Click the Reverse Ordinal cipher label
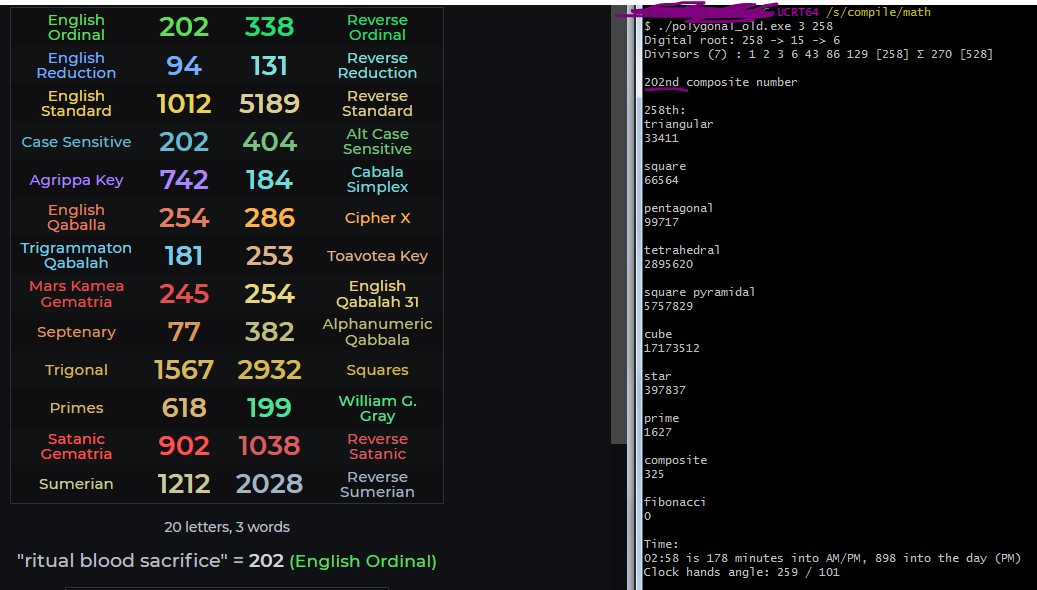This screenshot has width=1037, height=590. (378, 27)
